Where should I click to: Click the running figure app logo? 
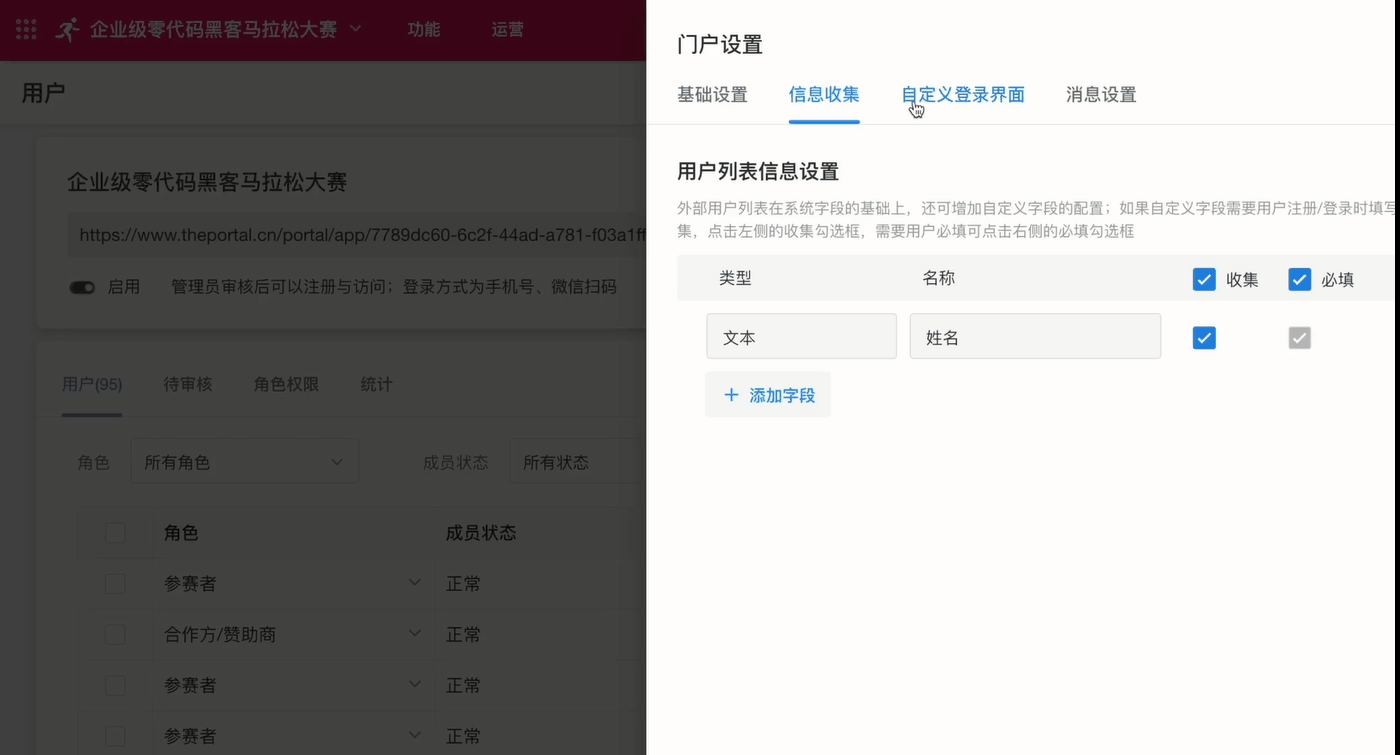pyautogui.click(x=67, y=29)
